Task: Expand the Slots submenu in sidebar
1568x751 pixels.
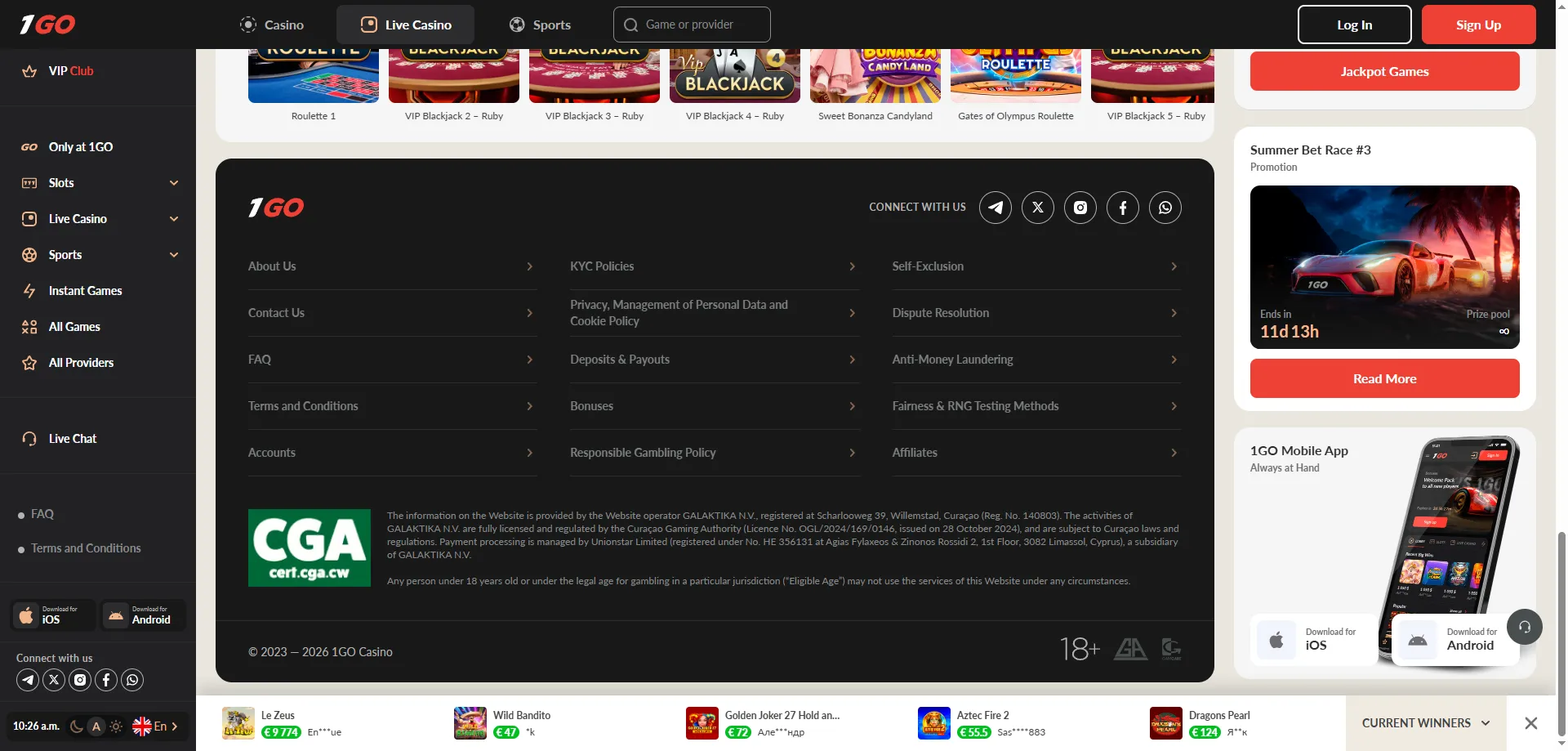Action: pyautogui.click(x=174, y=183)
